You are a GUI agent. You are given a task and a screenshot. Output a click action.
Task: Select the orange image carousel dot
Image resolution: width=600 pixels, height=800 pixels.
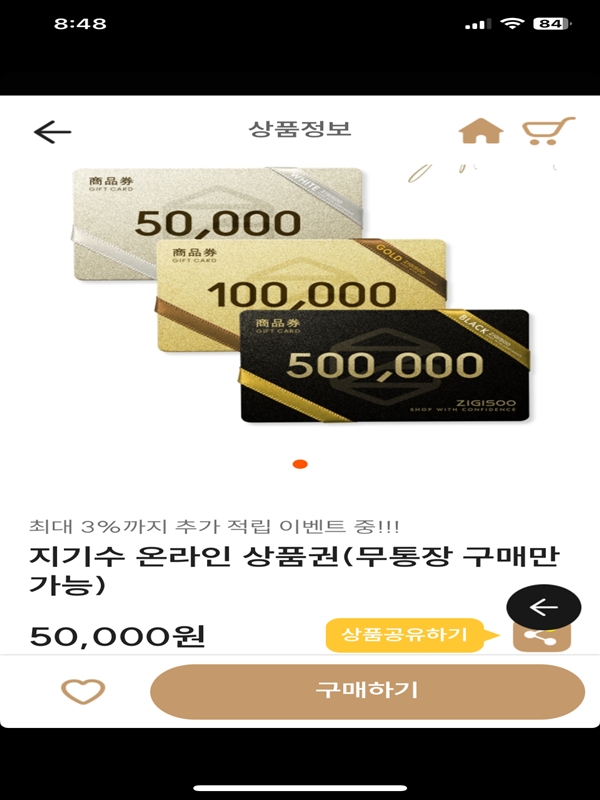(300, 464)
